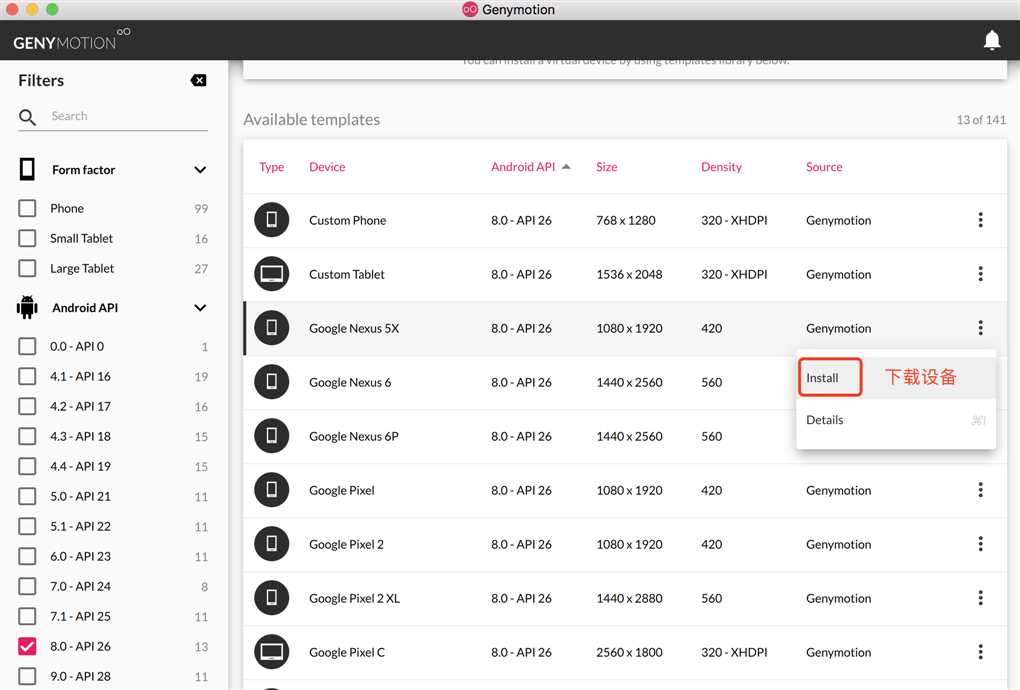Screen dimensions: 1020x690
Task: Sort templates by the Device column
Action: [327, 166]
